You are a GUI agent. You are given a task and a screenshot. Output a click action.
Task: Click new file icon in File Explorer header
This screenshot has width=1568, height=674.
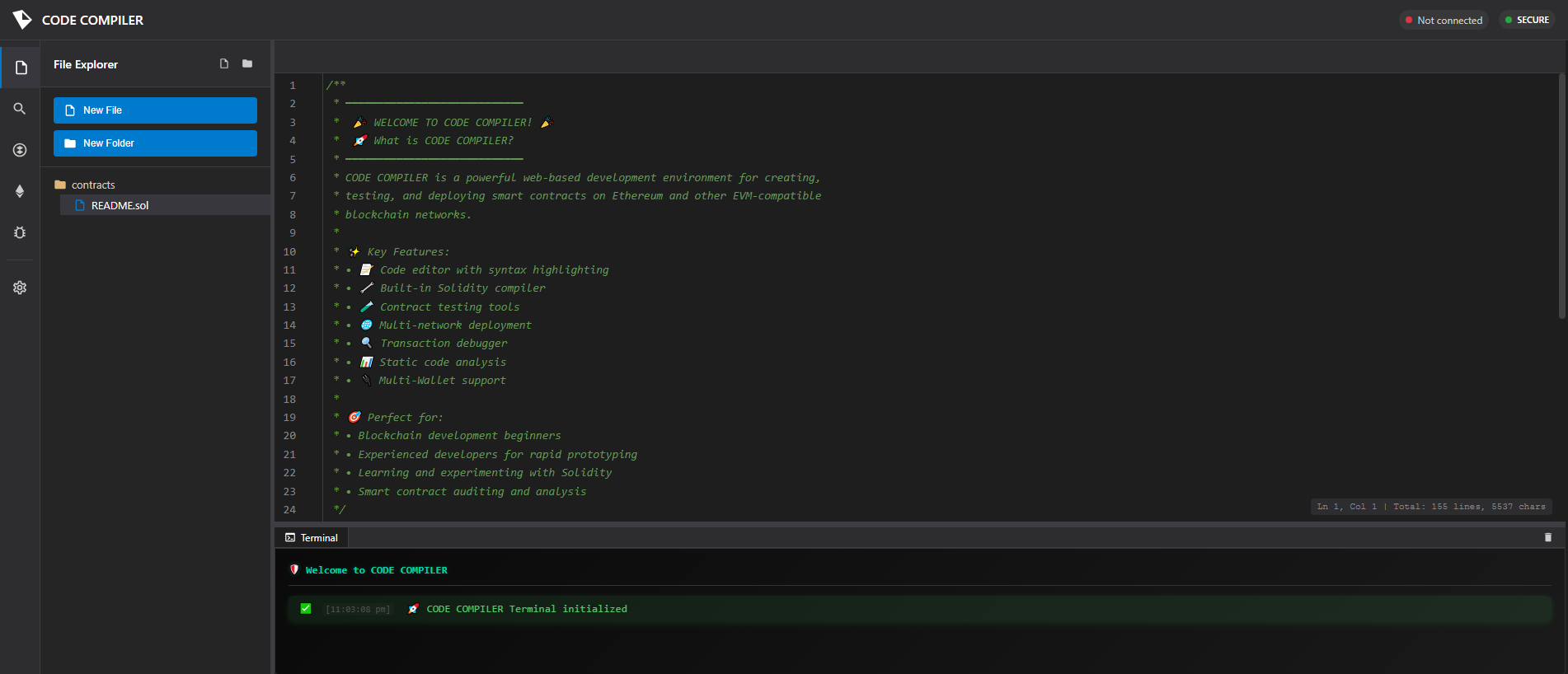point(224,63)
